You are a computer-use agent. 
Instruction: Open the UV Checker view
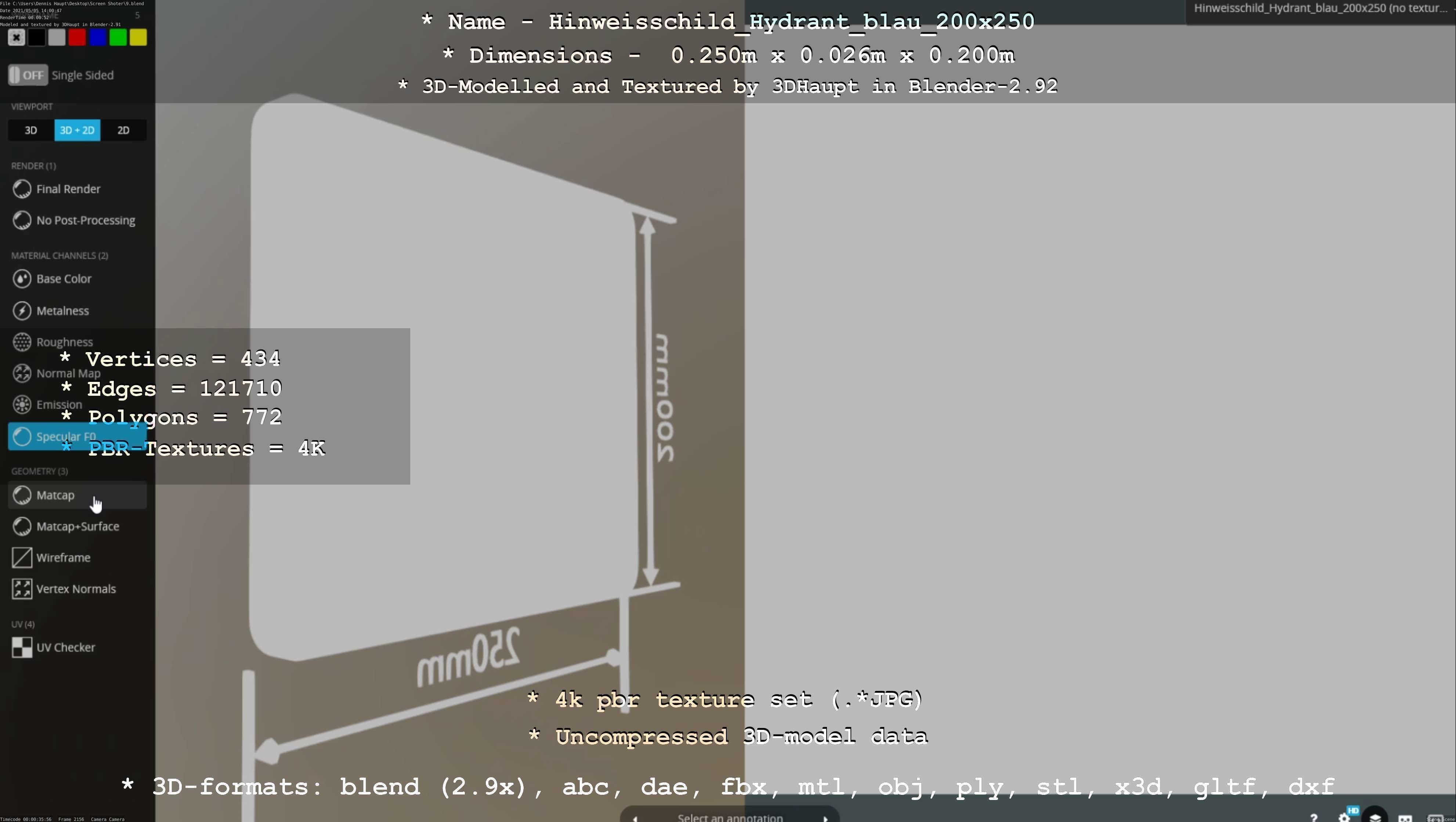click(65, 648)
